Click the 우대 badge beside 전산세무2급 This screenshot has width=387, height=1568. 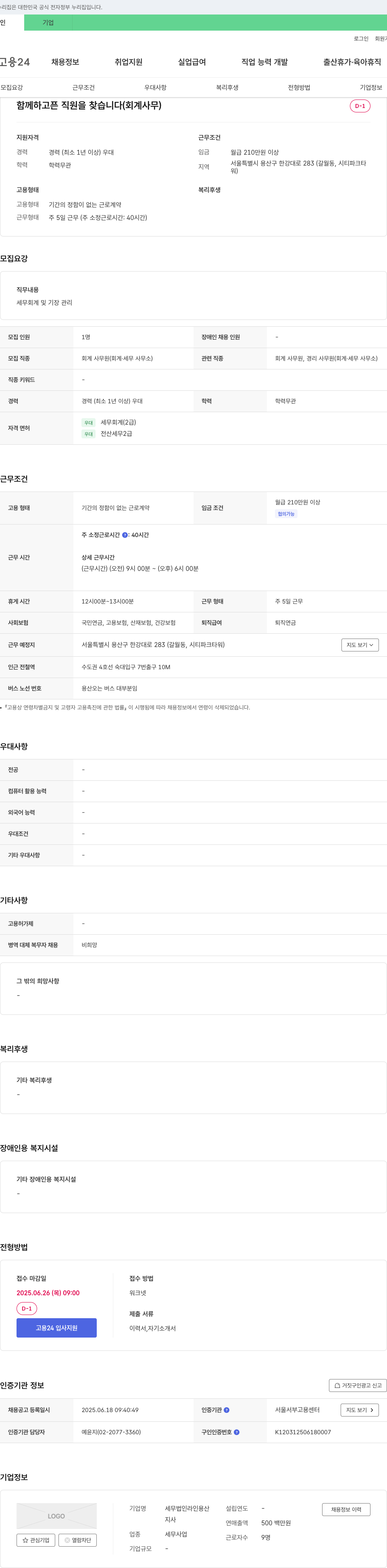coord(88,434)
